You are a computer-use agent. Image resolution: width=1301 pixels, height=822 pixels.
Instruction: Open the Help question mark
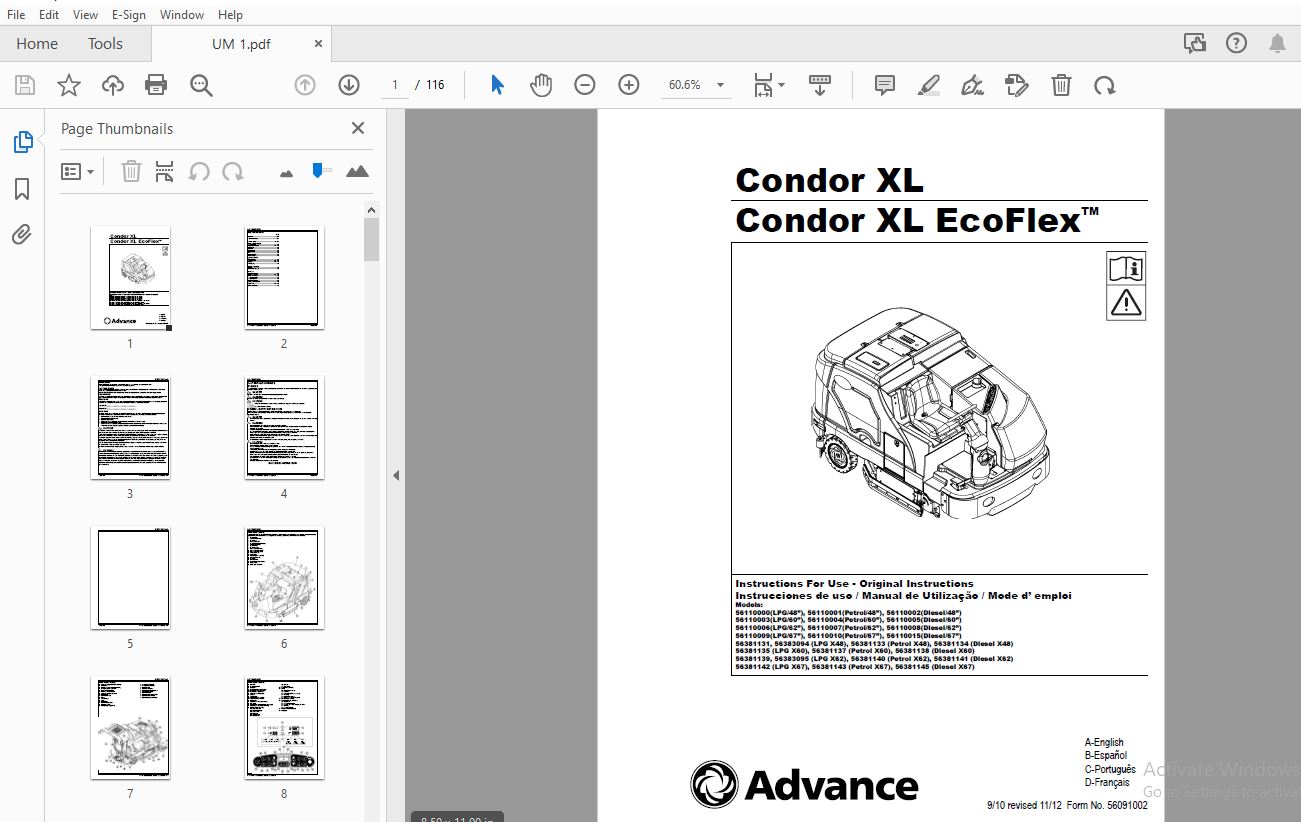pos(1237,43)
